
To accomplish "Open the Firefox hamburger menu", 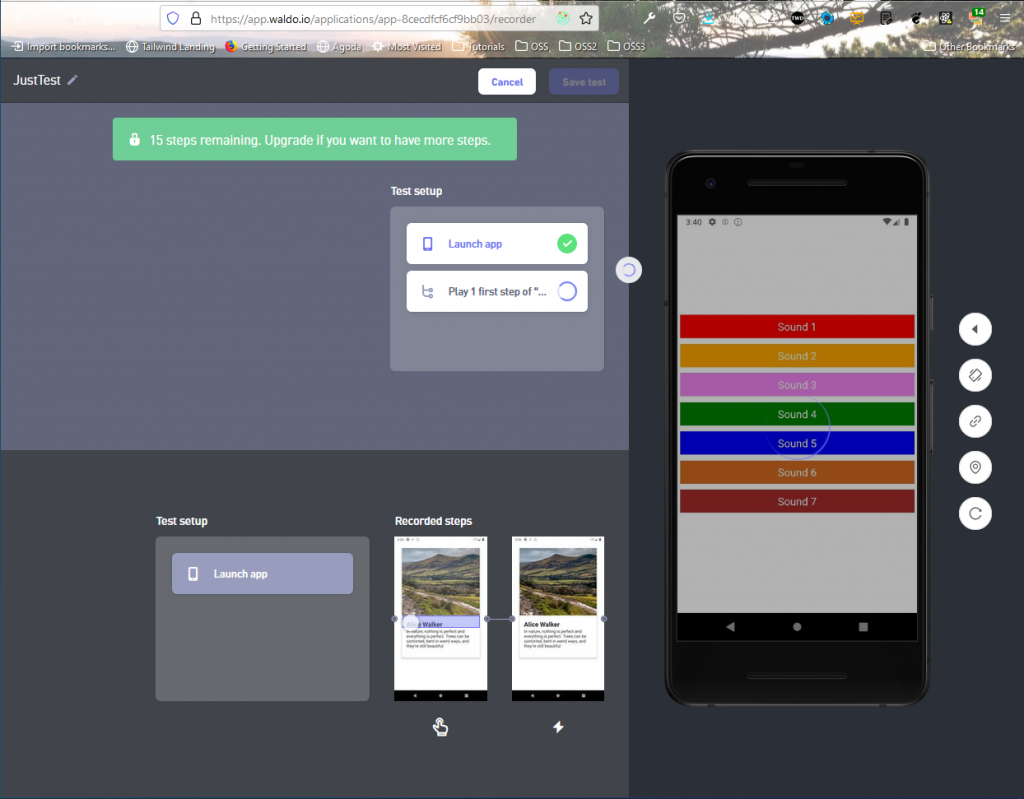I will pos(1004,18).
